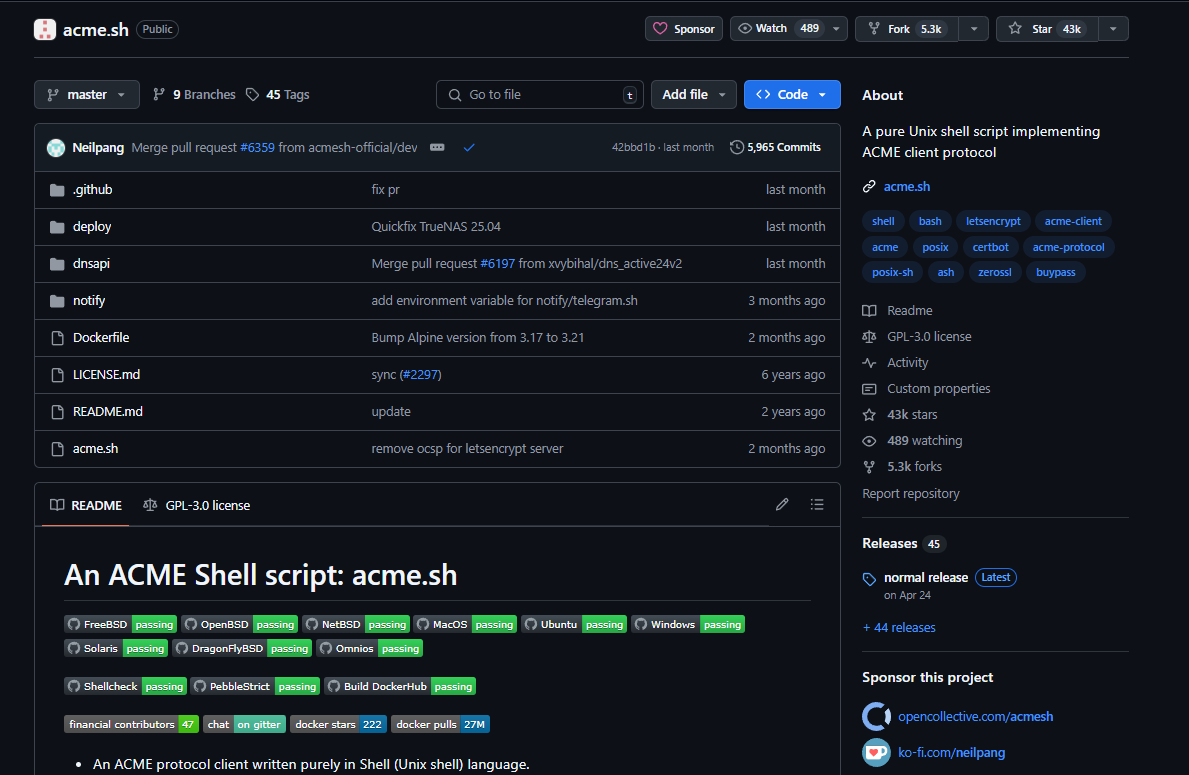Click the Watch button with eye icon
Screen dimensions: 1189x775
pos(777,29)
